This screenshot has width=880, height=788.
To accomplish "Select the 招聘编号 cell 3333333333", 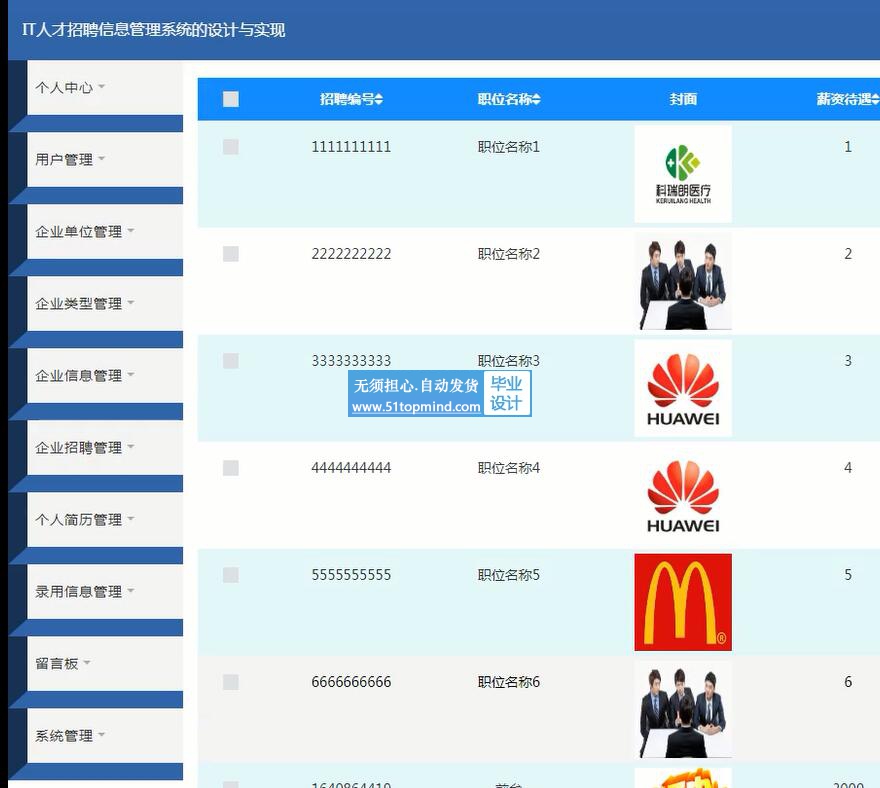I will [x=351, y=361].
